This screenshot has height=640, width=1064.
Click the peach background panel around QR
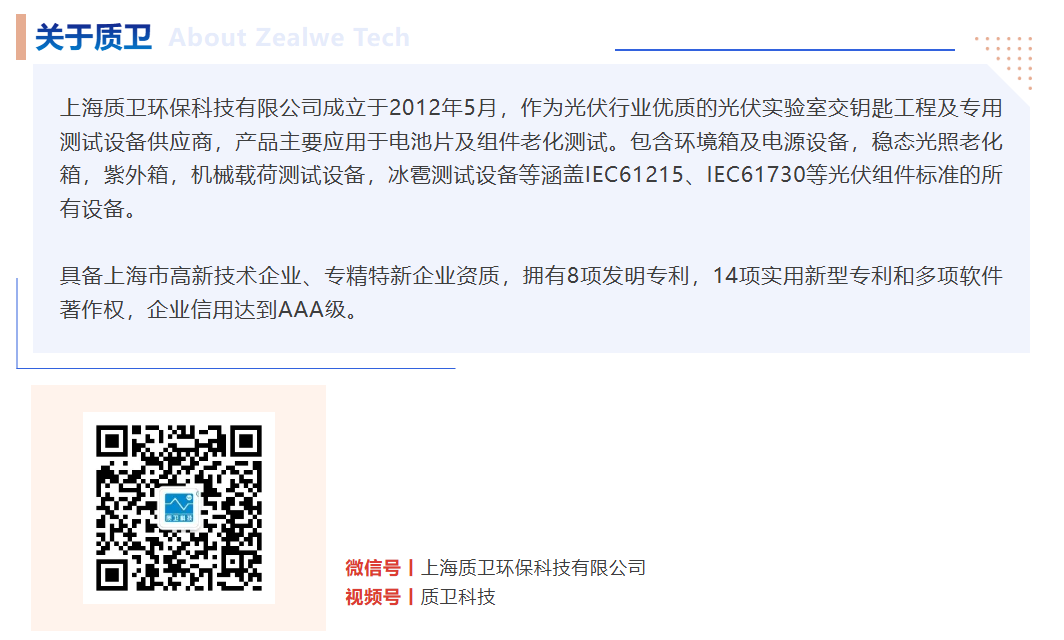178,508
